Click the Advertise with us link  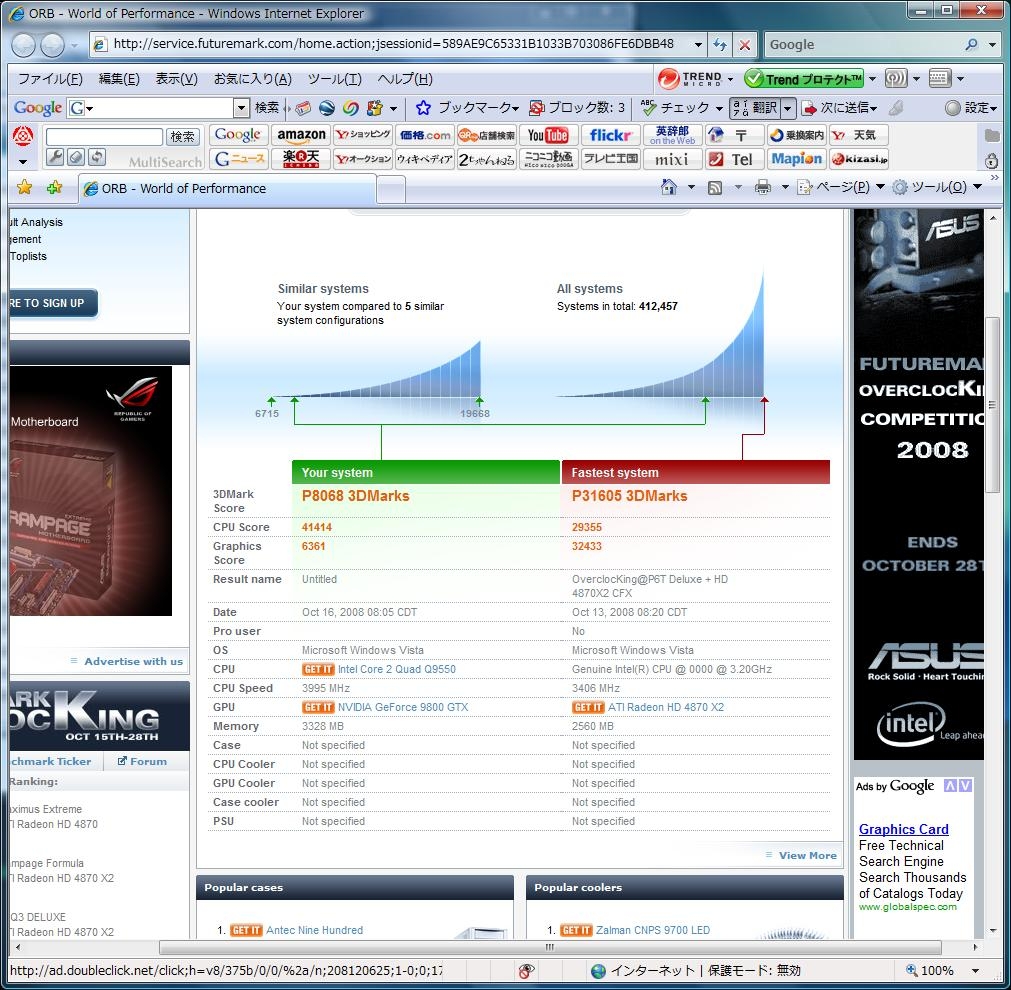point(133,661)
